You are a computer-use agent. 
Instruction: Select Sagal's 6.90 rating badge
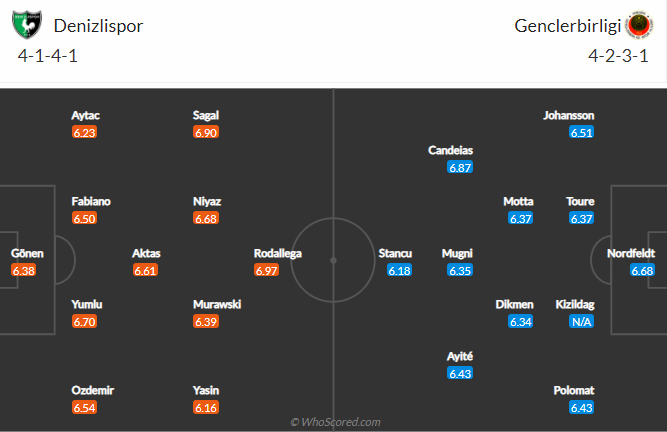click(x=206, y=132)
